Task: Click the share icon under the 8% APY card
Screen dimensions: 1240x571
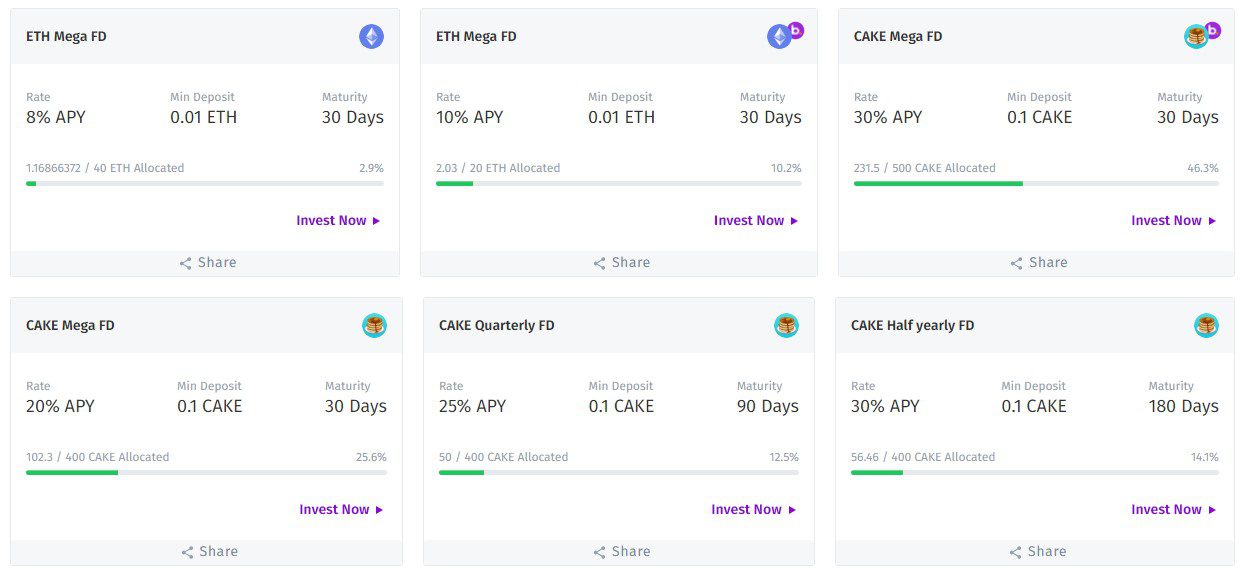Action: coord(186,263)
